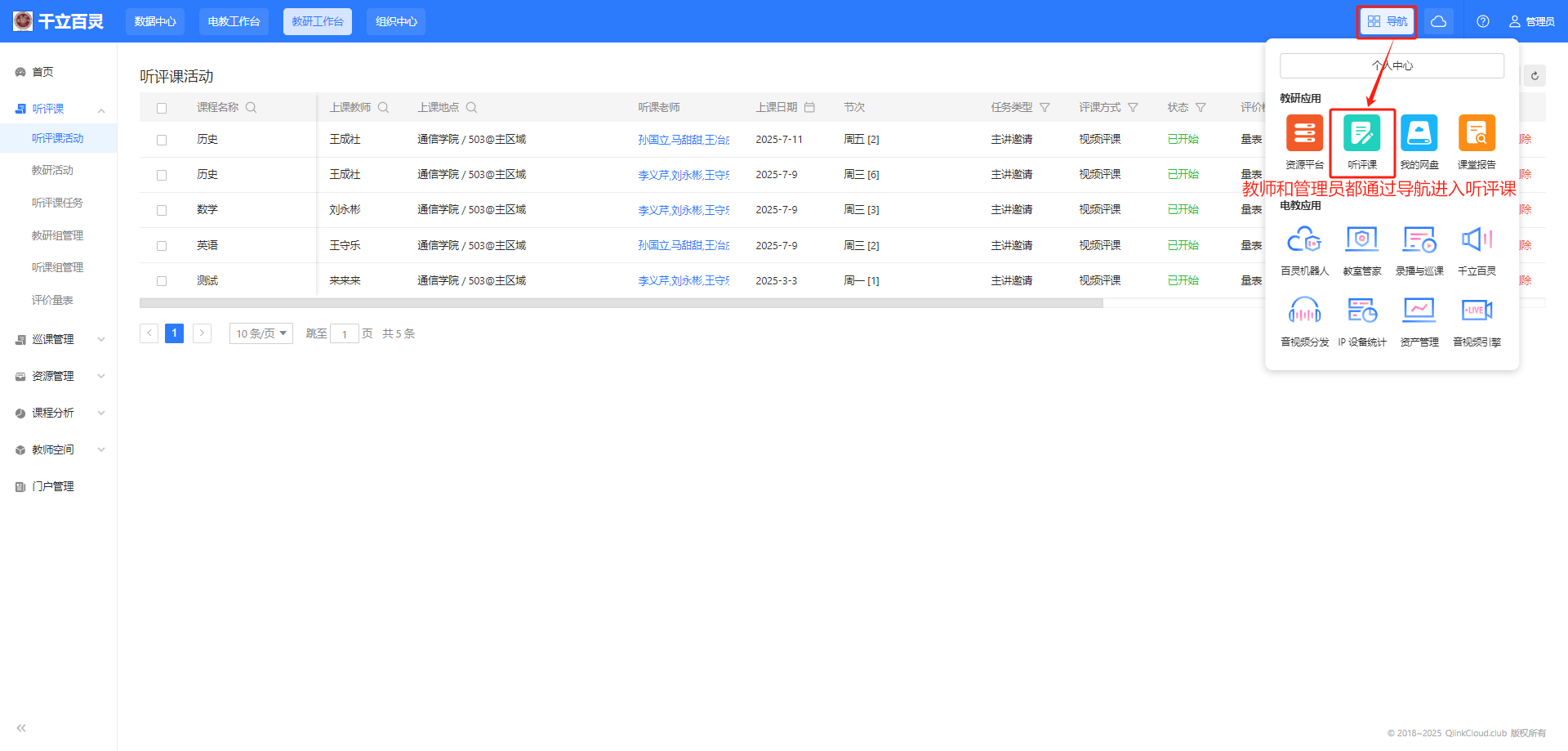Click the 导航 button in header
This screenshot has width=1568, height=751.
[x=1387, y=21]
